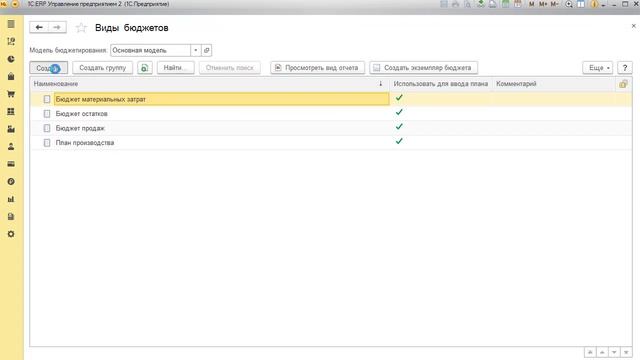
Task: Open the Еще dropdown menu
Action: 598,68
